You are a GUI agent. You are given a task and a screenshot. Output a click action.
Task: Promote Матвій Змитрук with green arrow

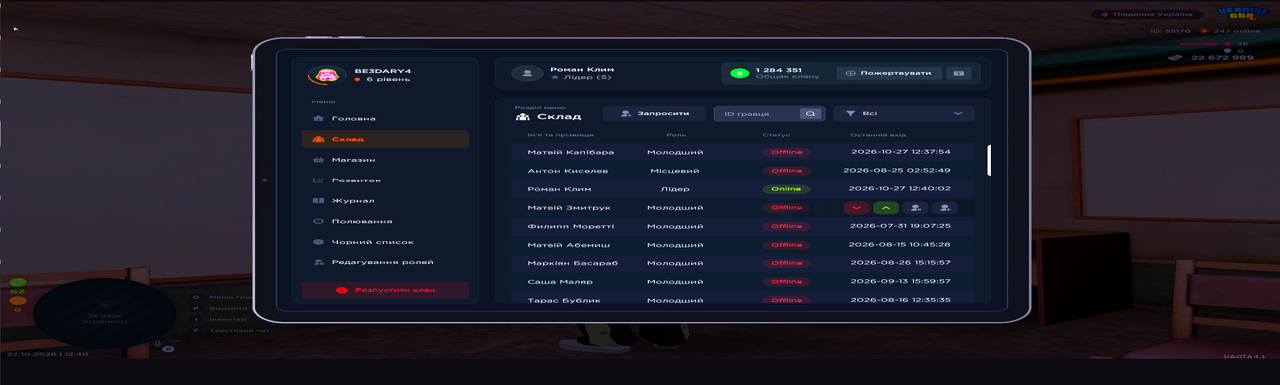[x=885, y=208]
